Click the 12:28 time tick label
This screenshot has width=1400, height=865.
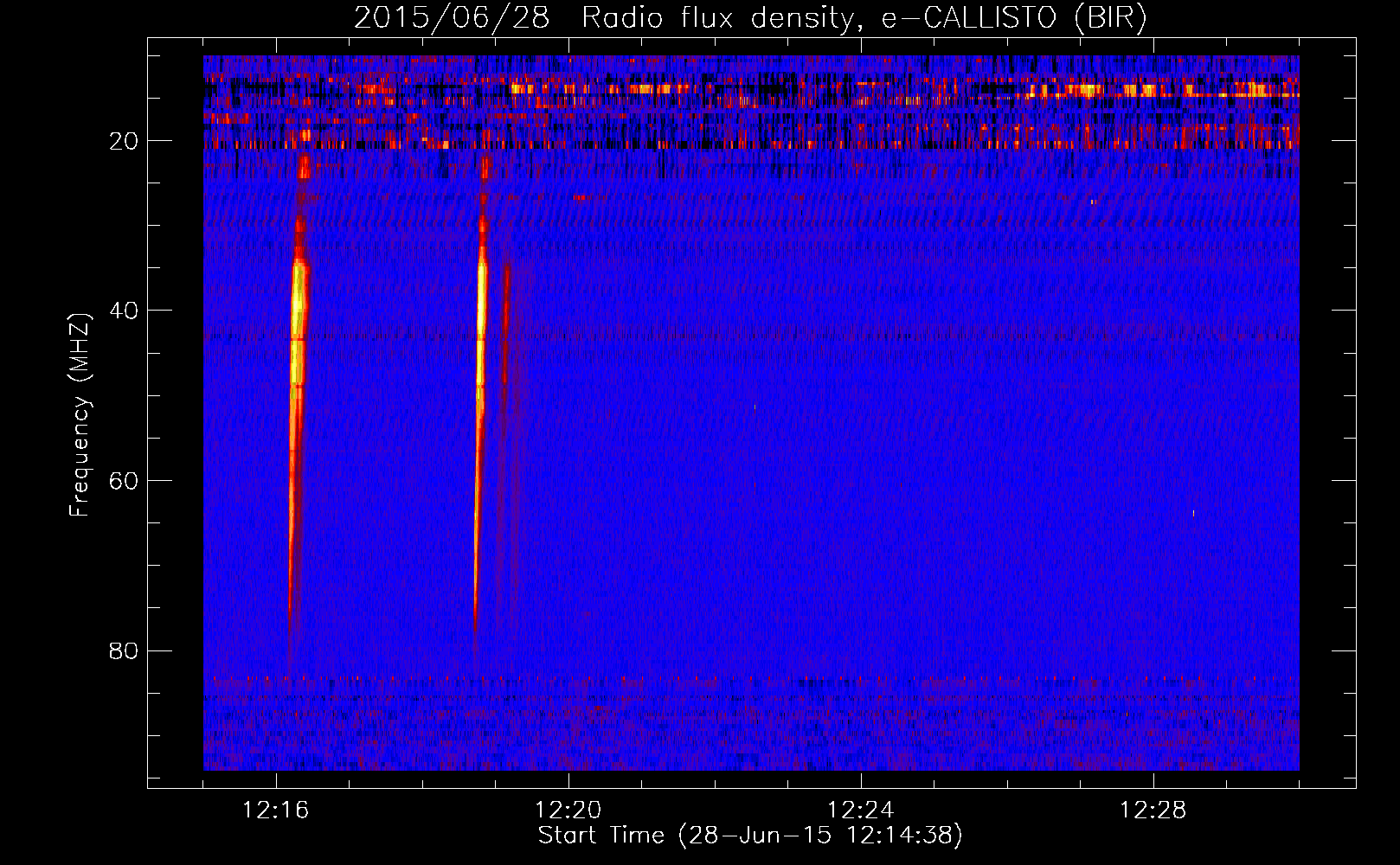click(1153, 811)
